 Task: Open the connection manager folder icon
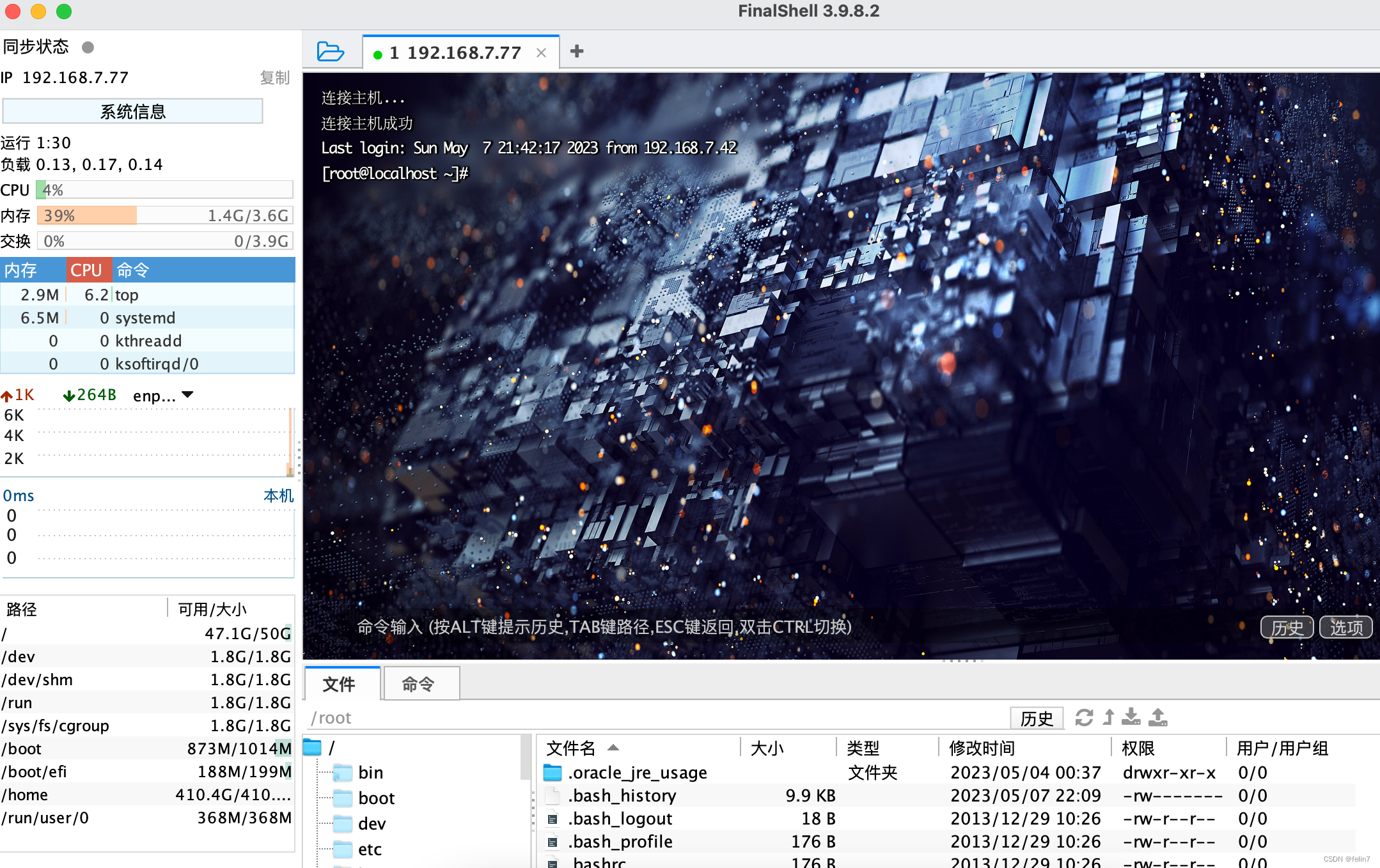pyautogui.click(x=331, y=52)
